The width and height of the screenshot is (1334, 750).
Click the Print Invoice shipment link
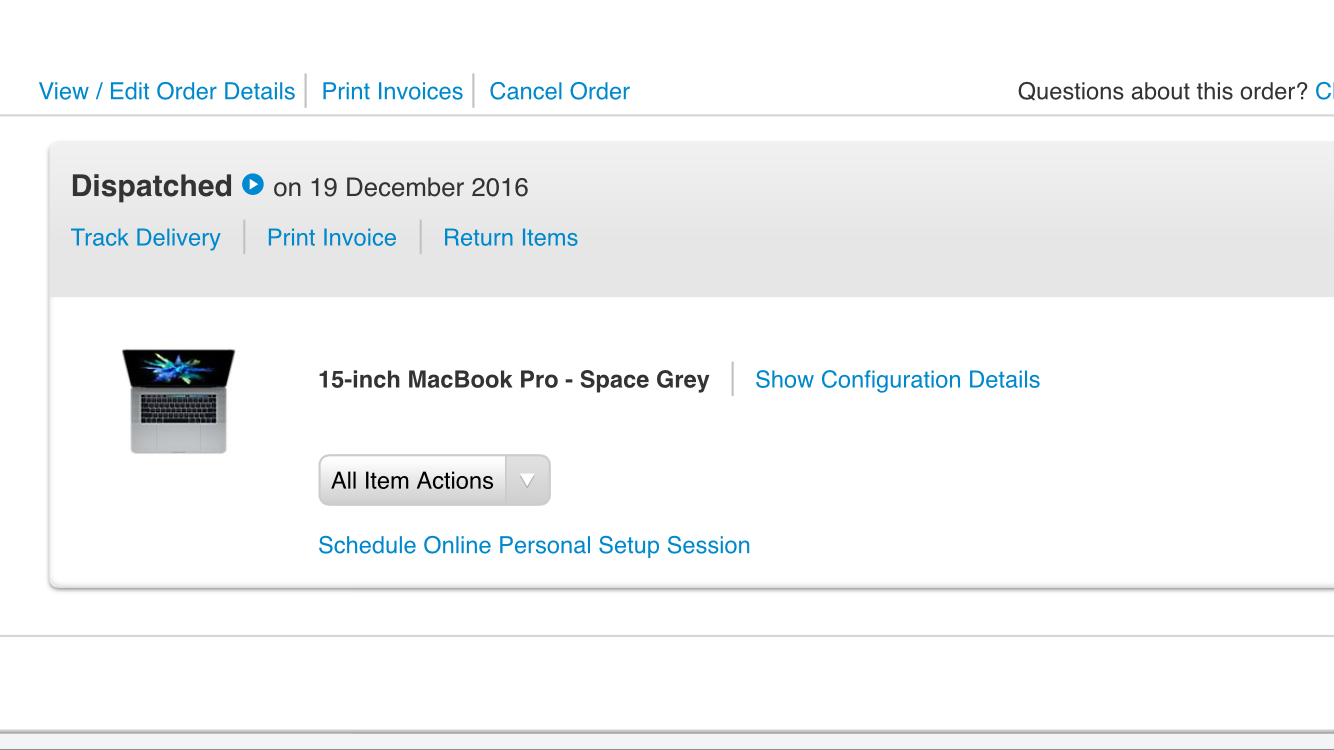coord(332,238)
